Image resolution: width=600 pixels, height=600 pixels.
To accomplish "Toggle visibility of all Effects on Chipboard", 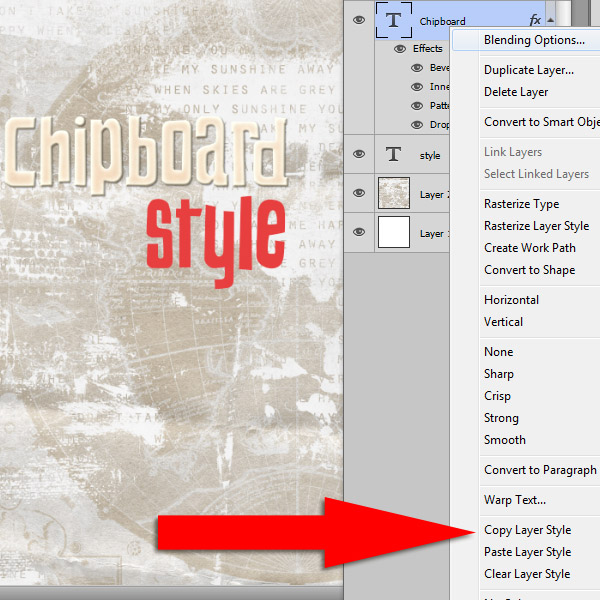I will [400, 48].
